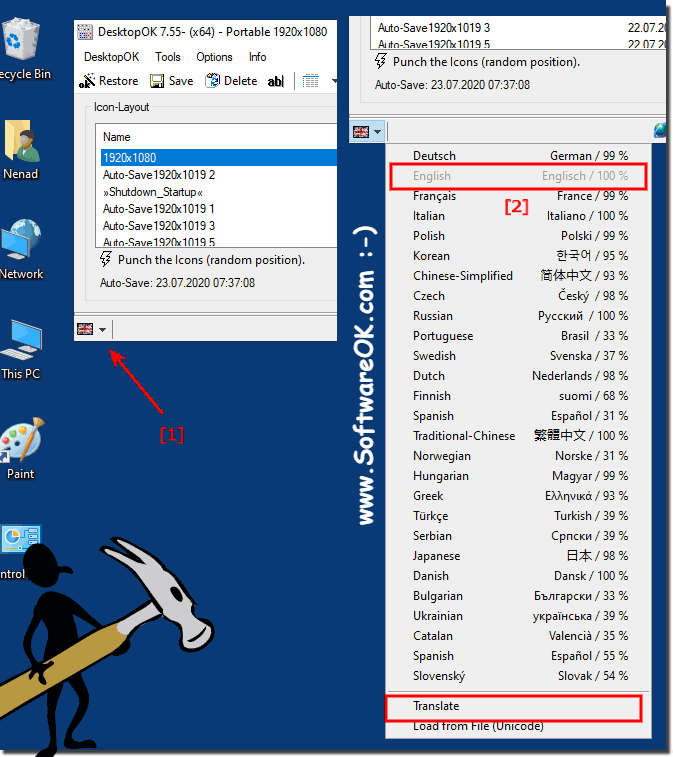Click the lightning icon in right window

coord(380,61)
